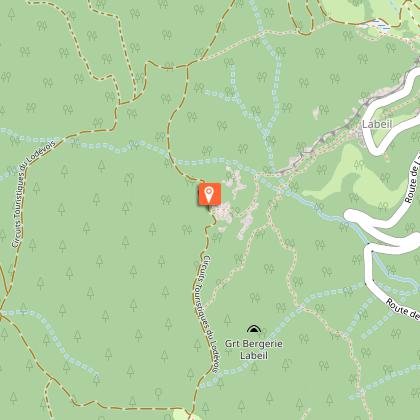Image resolution: width=420 pixels, height=420 pixels.
Task: Open the Grt Bergerie Labeil place label
Action: pyautogui.click(x=254, y=349)
